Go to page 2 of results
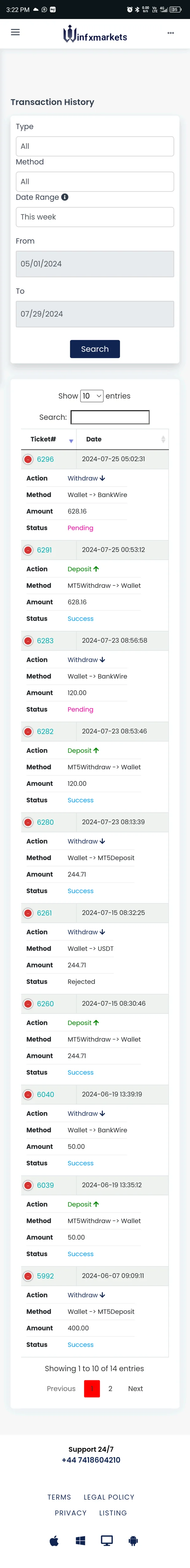Image resolution: width=190 pixels, height=1568 pixels. 110,1389
